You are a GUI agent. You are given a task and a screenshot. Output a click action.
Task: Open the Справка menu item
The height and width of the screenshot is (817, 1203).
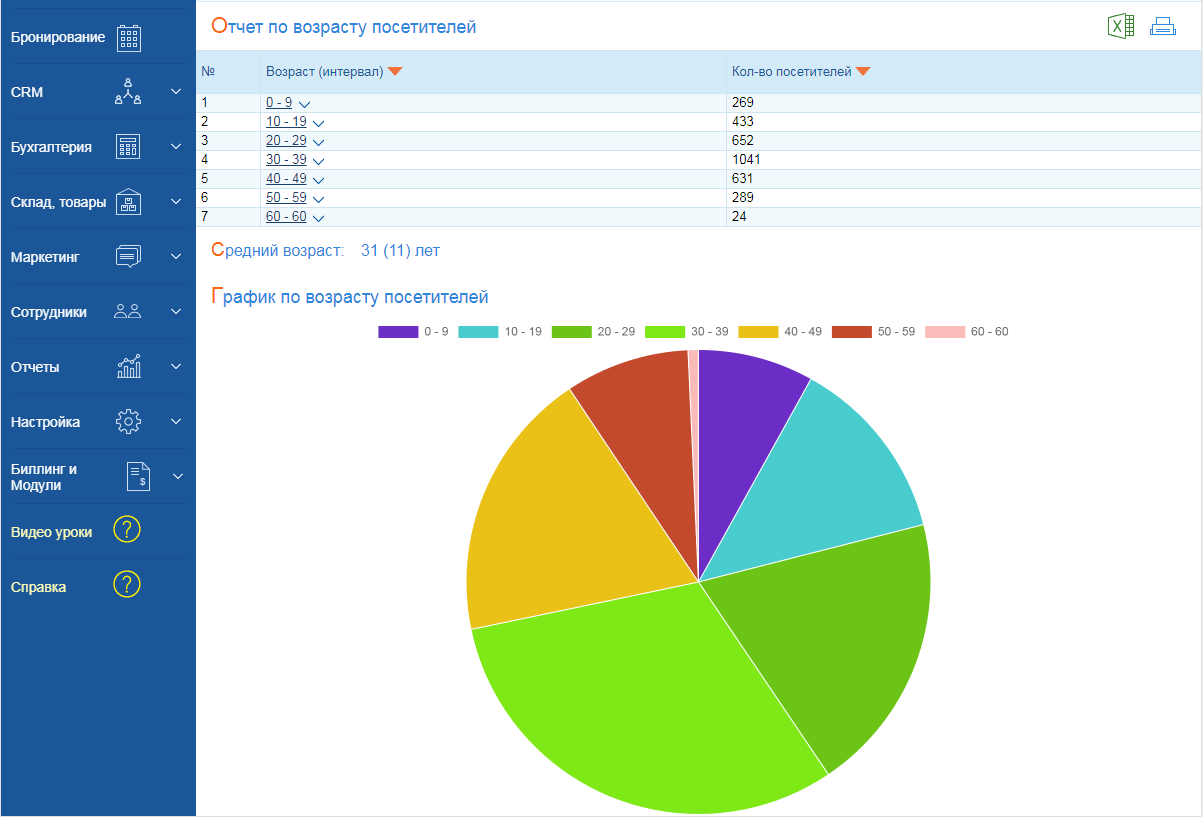(x=39, y=587)
